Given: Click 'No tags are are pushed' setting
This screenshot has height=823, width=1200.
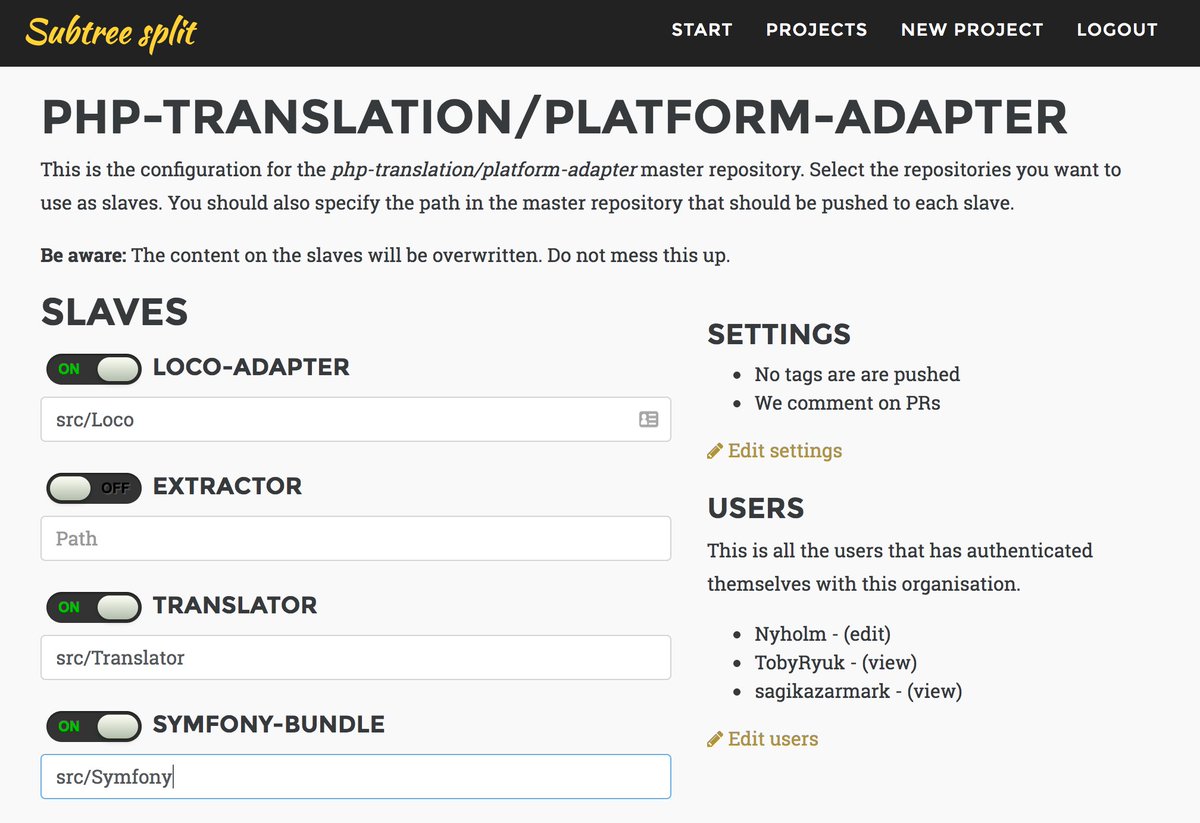Looking at the screenshot, I should pos(857,374).
